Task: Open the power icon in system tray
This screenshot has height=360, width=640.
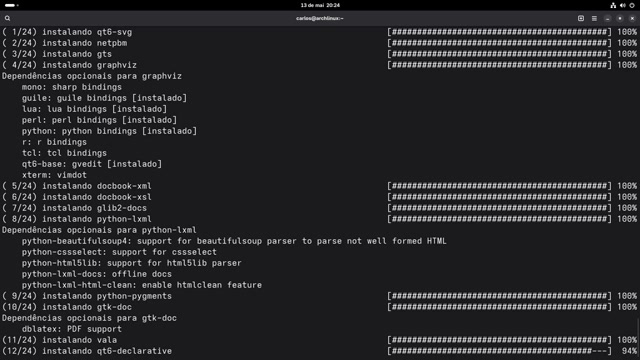Action: [632, 5]
